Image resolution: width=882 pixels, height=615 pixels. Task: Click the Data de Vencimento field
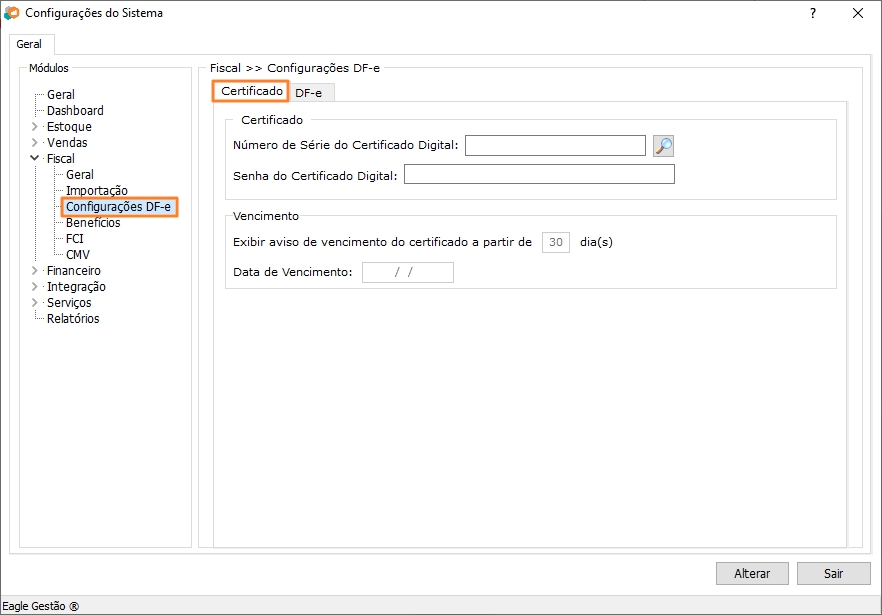(407, 272)
